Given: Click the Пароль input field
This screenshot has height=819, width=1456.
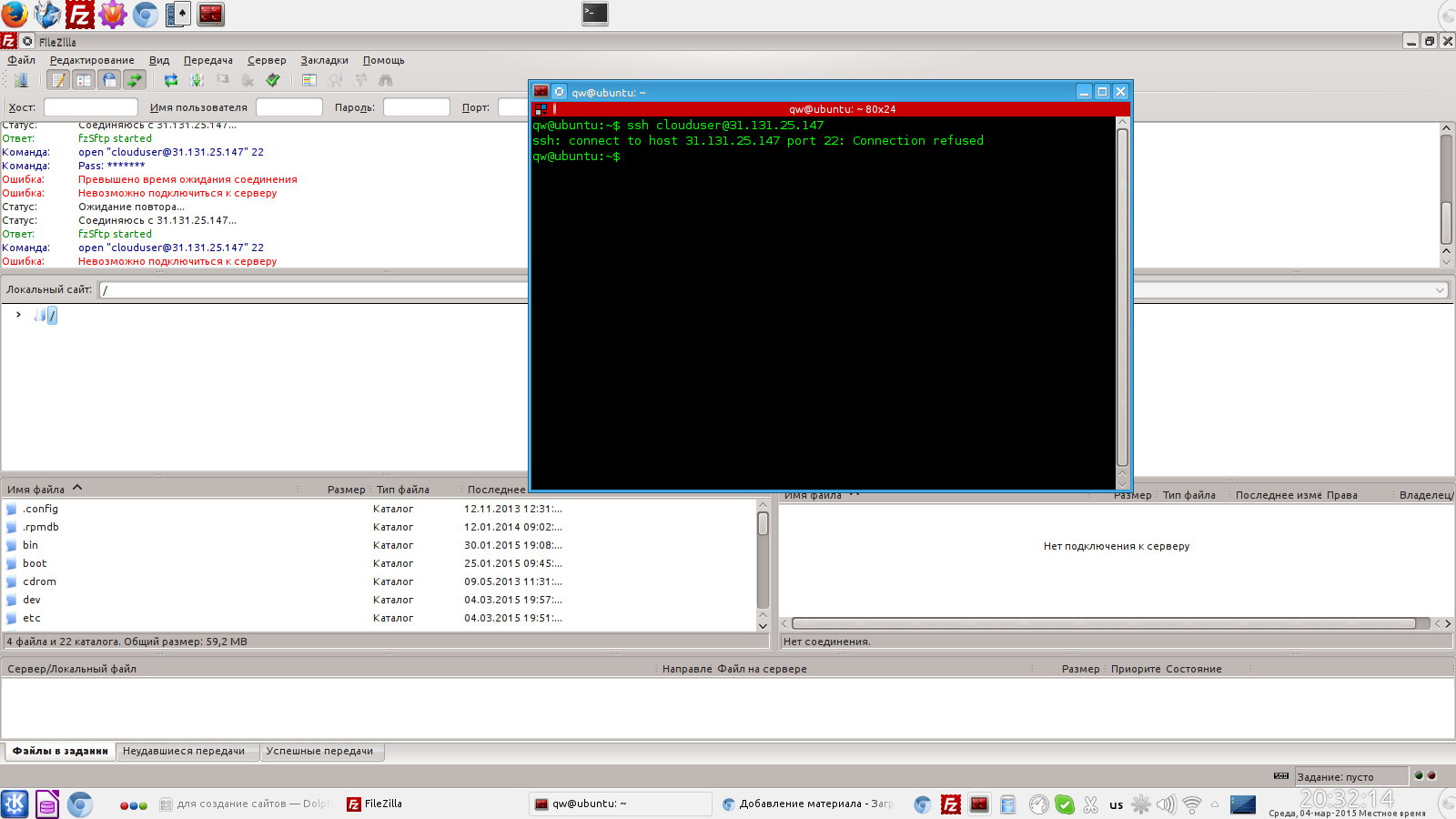Looking at the screenshot, I should [417, 107].
